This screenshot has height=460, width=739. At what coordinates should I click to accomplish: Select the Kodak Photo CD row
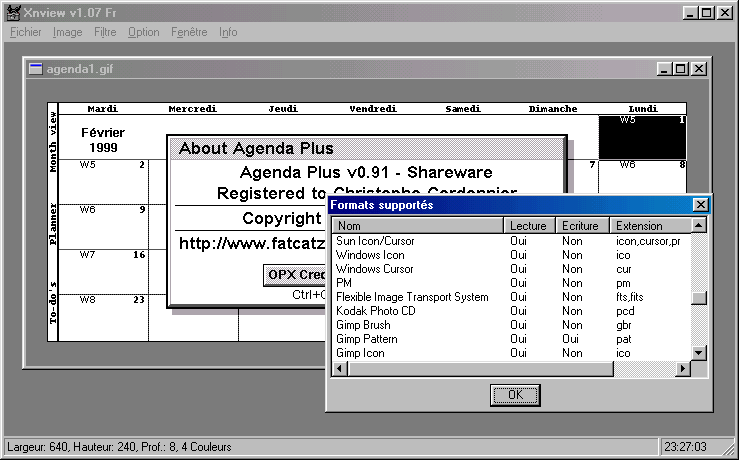click(511, 311)
